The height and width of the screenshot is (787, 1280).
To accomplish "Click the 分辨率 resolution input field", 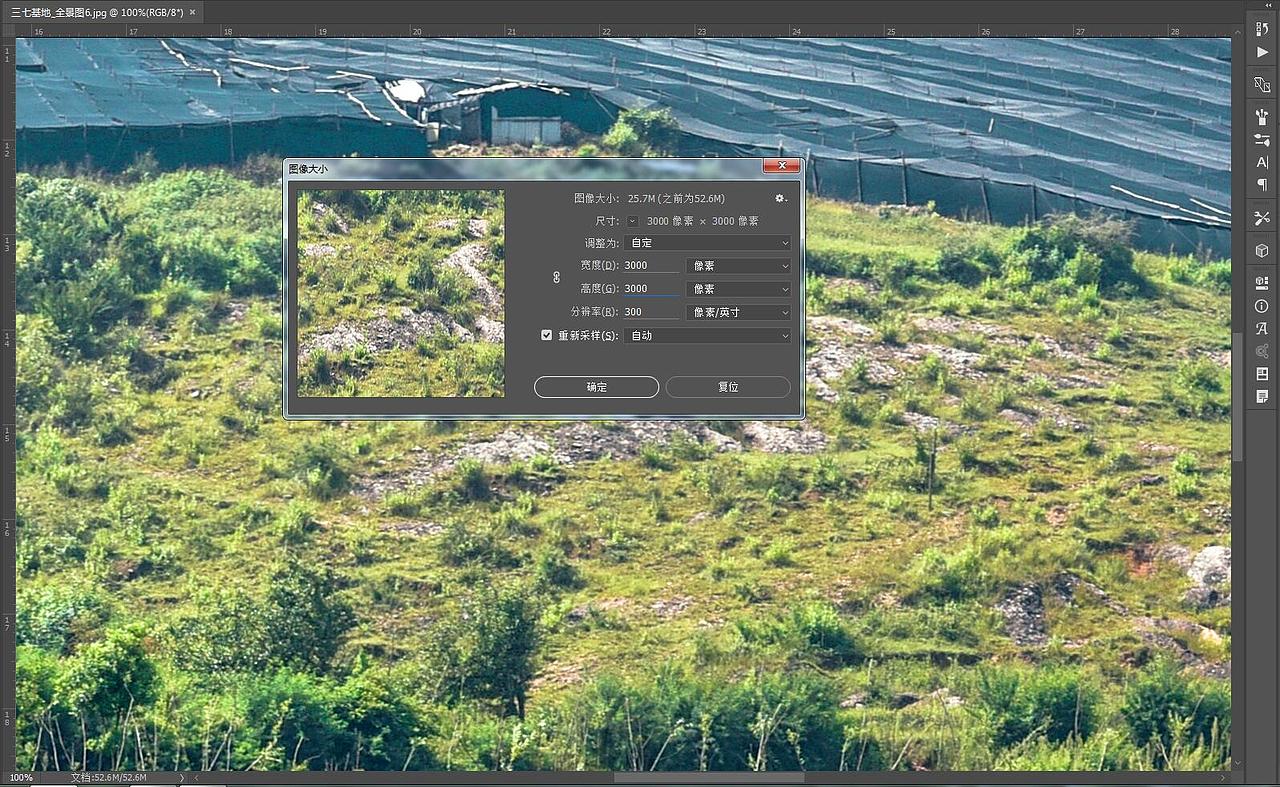I will (x=651, y=312).
